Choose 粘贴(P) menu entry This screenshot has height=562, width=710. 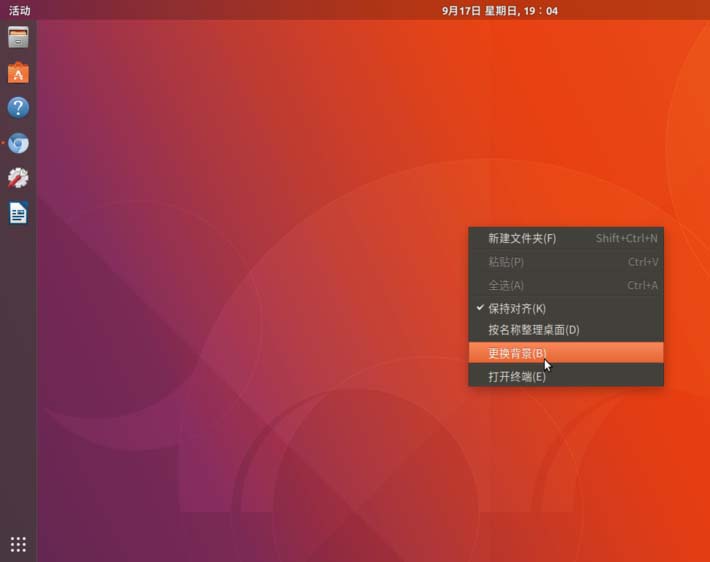pyautogui.click(x=566, y=262)
